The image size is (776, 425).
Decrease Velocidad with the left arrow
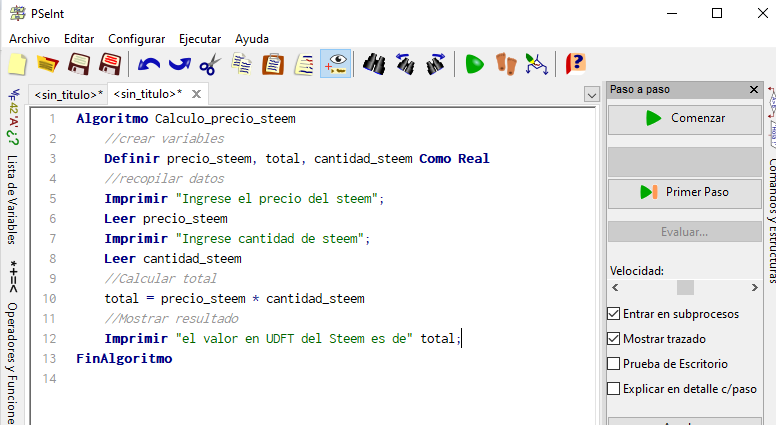(615, 287)
